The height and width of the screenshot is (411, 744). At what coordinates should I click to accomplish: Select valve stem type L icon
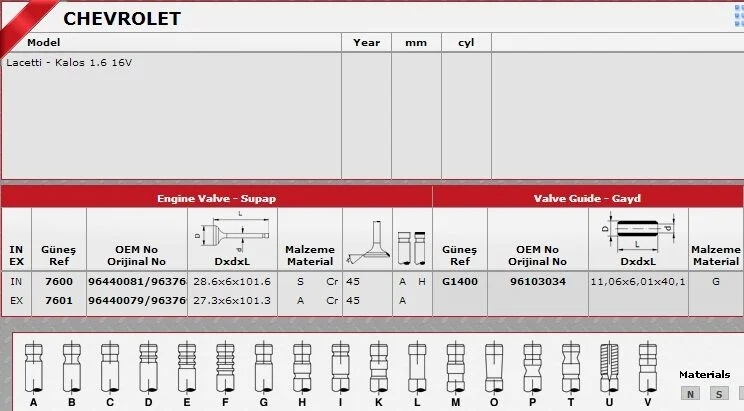[x=417, y=366]
